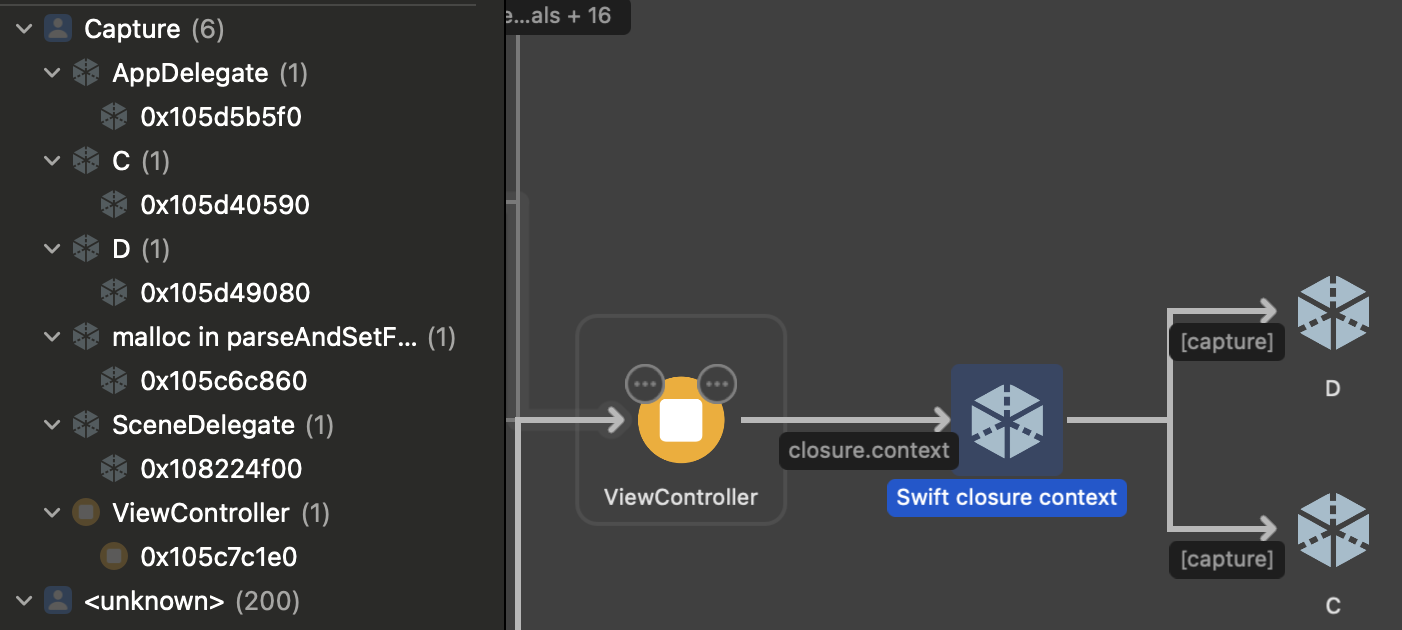Expand the <unknown> (200) group
This screenshot has width=1402, height=630.
22,600
